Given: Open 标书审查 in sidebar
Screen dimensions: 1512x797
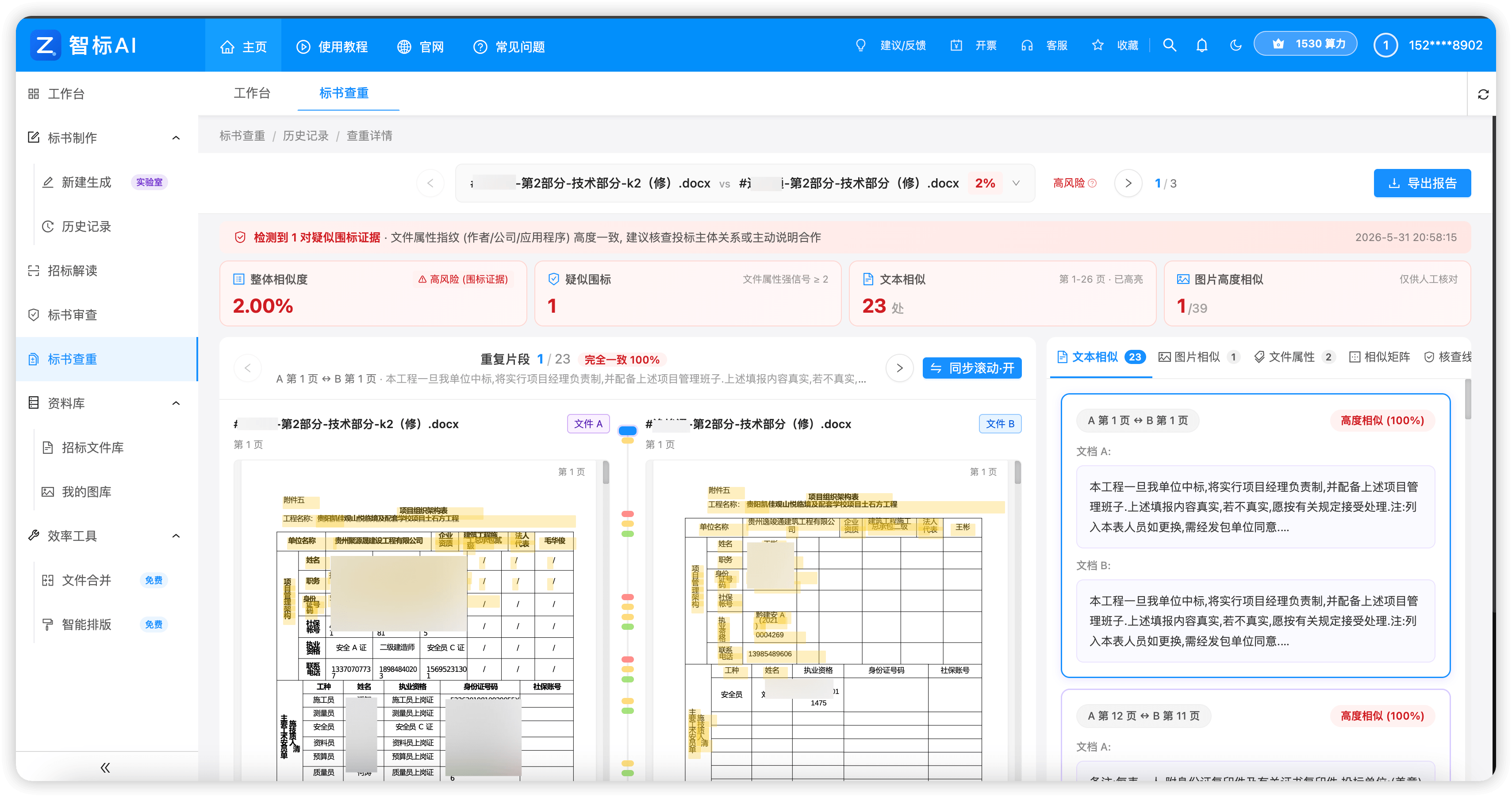Looking at the screenshot, I should [x=107, y=315].
